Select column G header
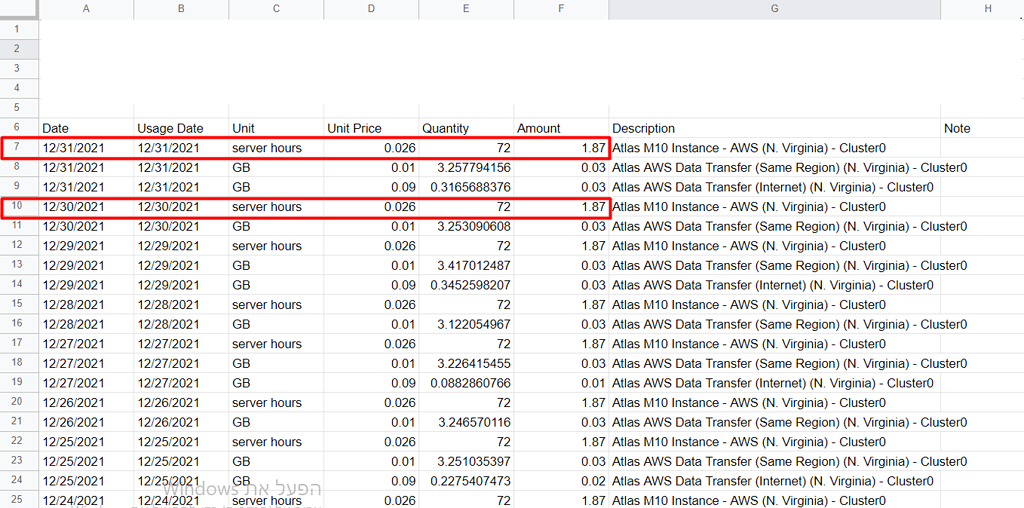 774,9
